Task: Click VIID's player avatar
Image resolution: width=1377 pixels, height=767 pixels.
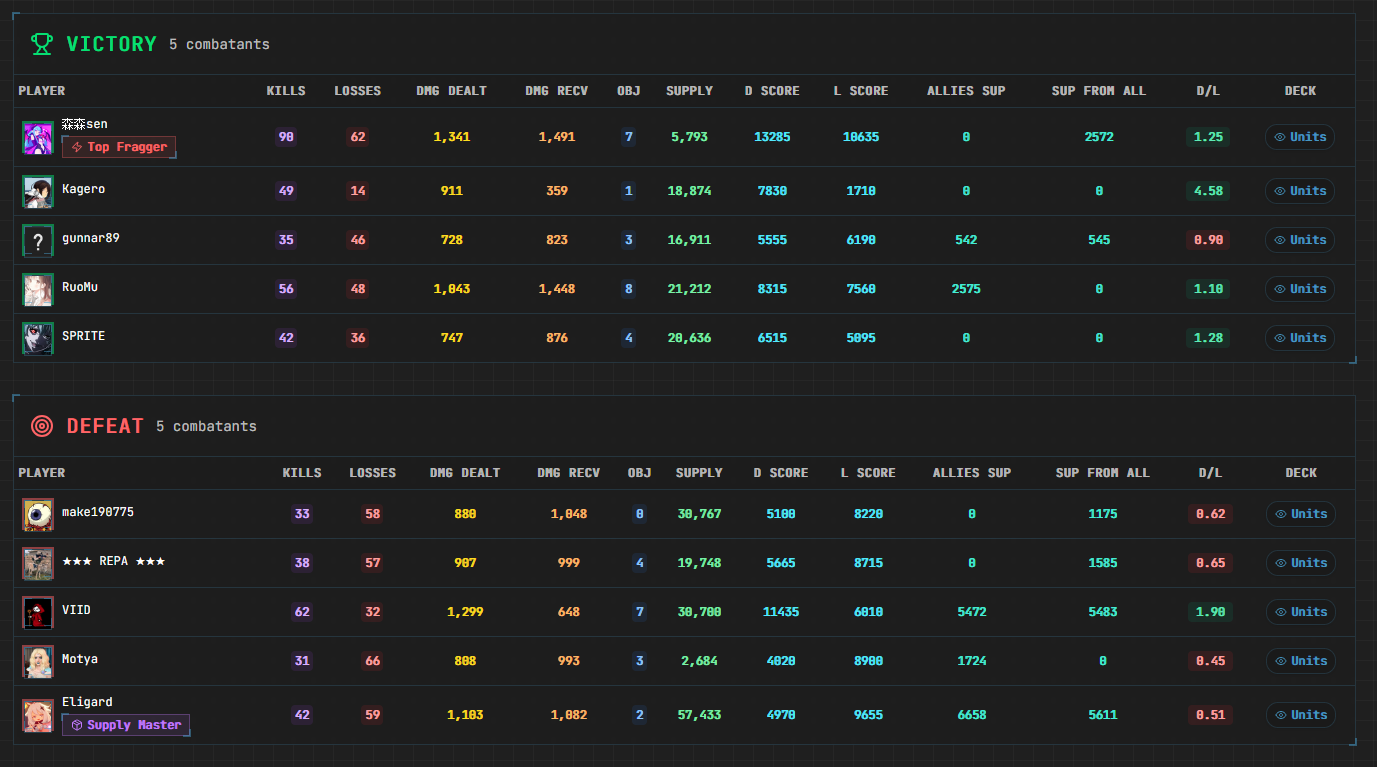Action: 38,612
